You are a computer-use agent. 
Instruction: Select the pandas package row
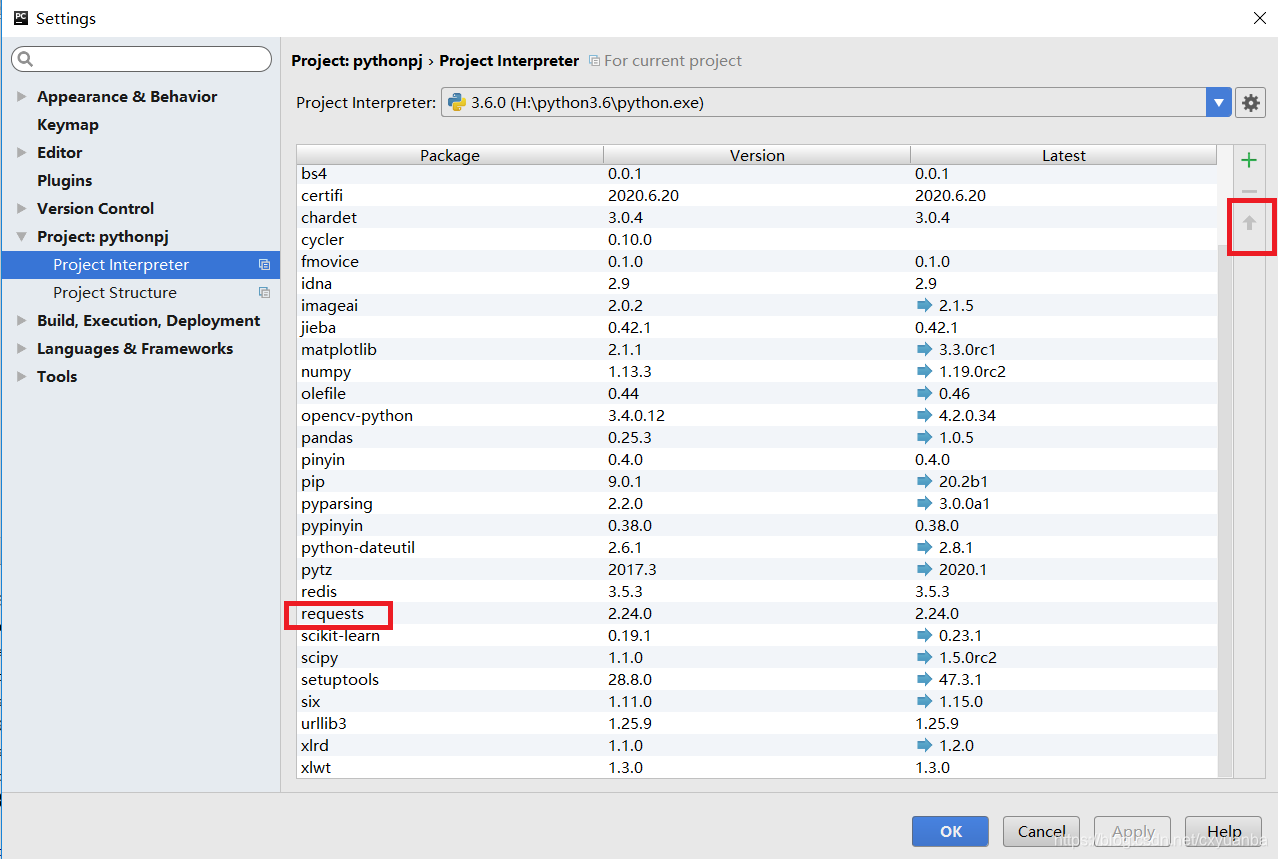coord(757,437)
